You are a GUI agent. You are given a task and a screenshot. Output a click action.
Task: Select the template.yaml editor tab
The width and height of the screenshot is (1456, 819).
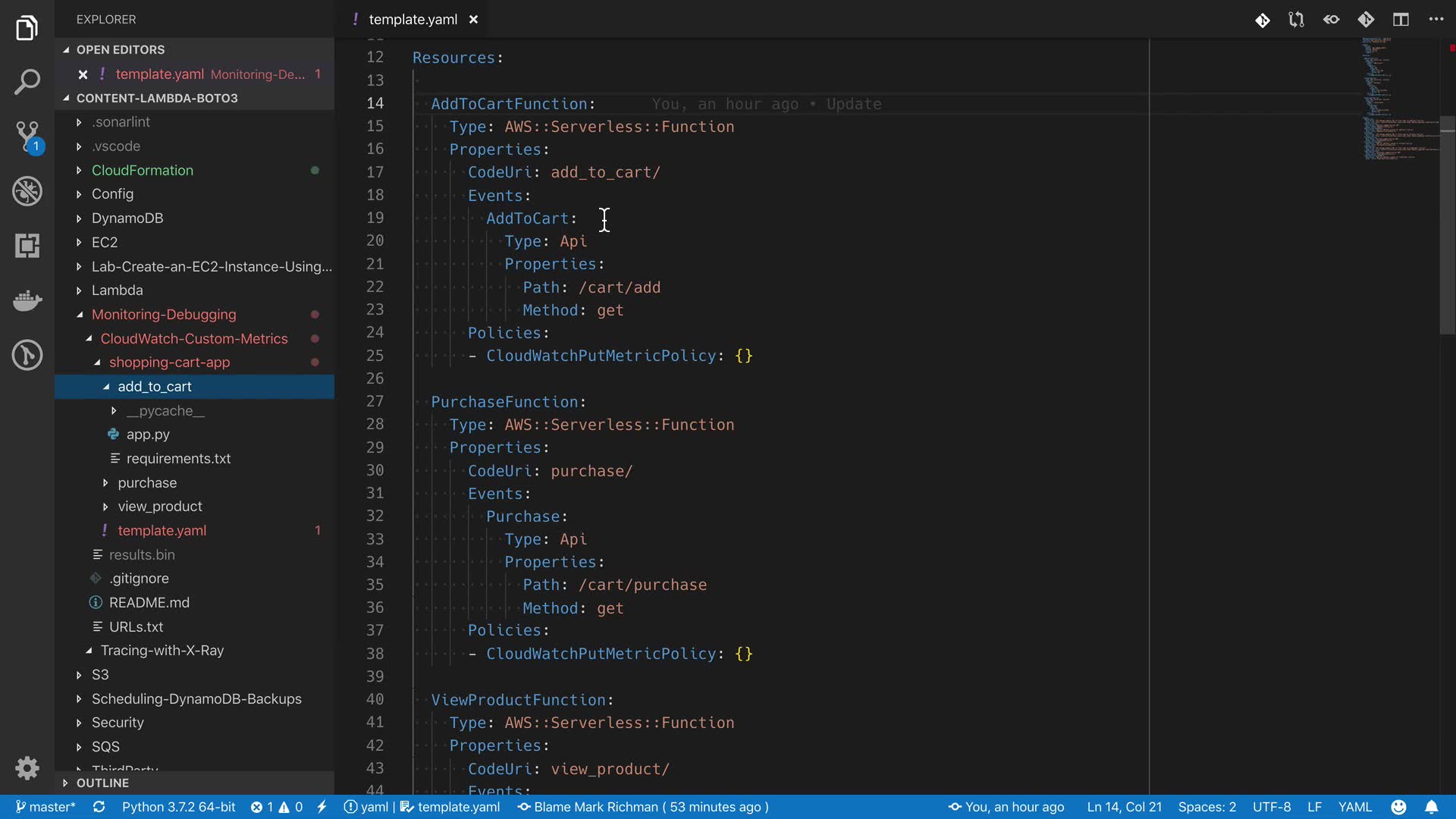[x=413, y=20]
